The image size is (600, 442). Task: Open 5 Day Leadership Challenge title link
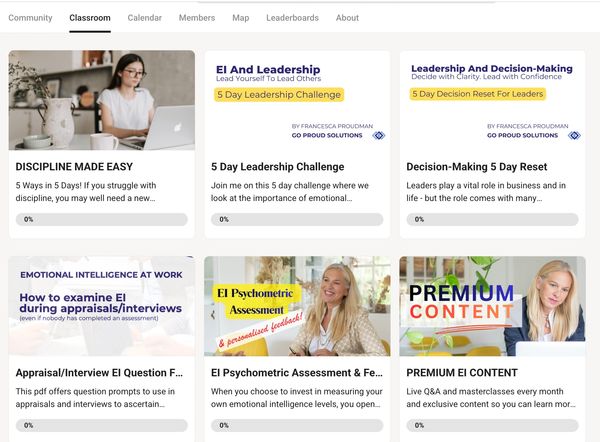[x=278, y=167]
